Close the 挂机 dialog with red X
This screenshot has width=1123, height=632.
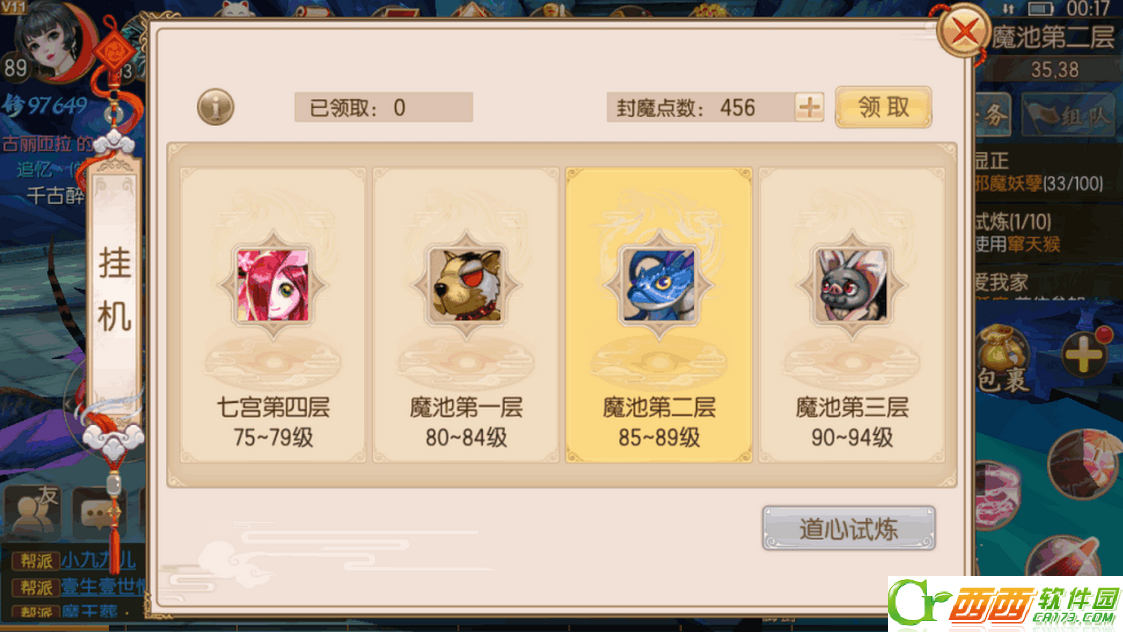(963, 32)
